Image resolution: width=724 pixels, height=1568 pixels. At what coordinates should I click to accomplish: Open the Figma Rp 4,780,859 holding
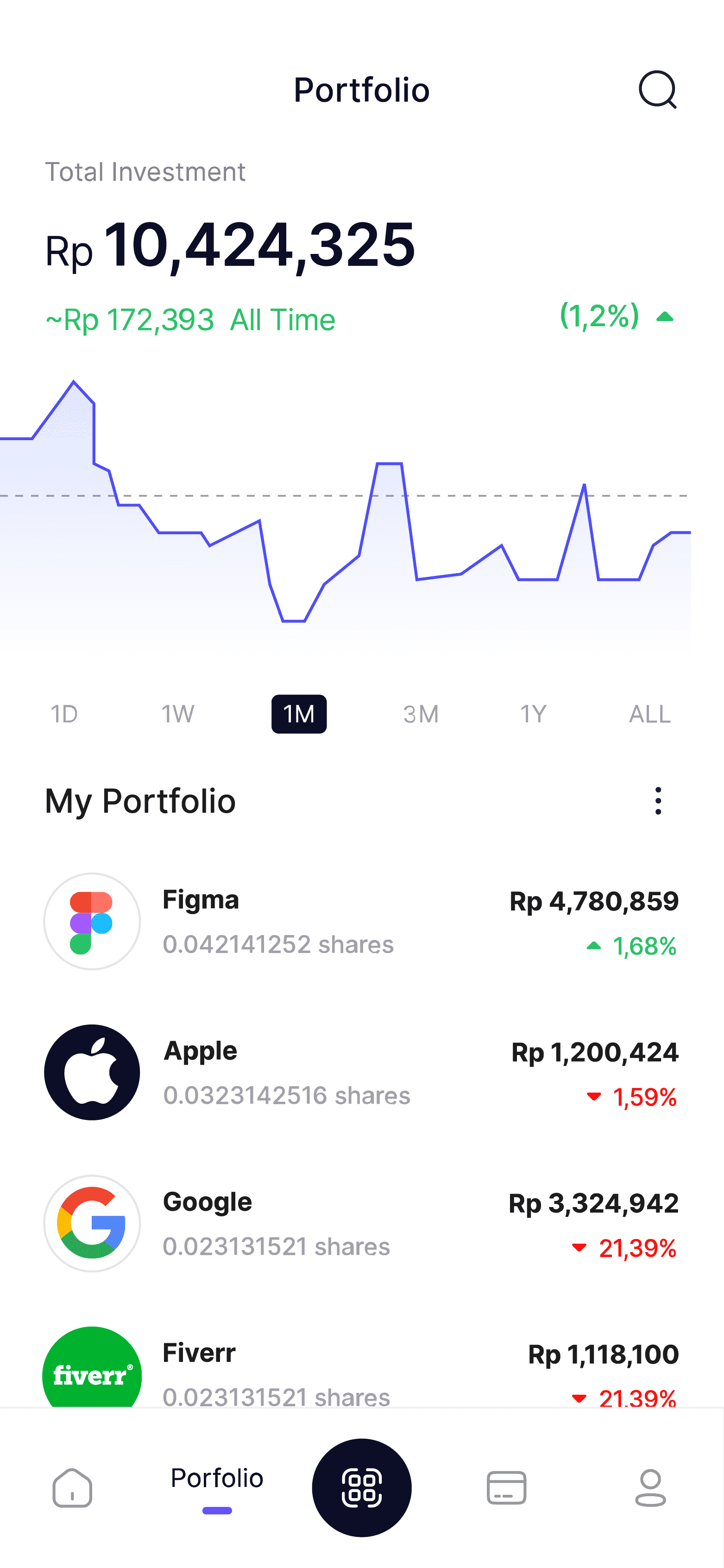click(361, 922)
